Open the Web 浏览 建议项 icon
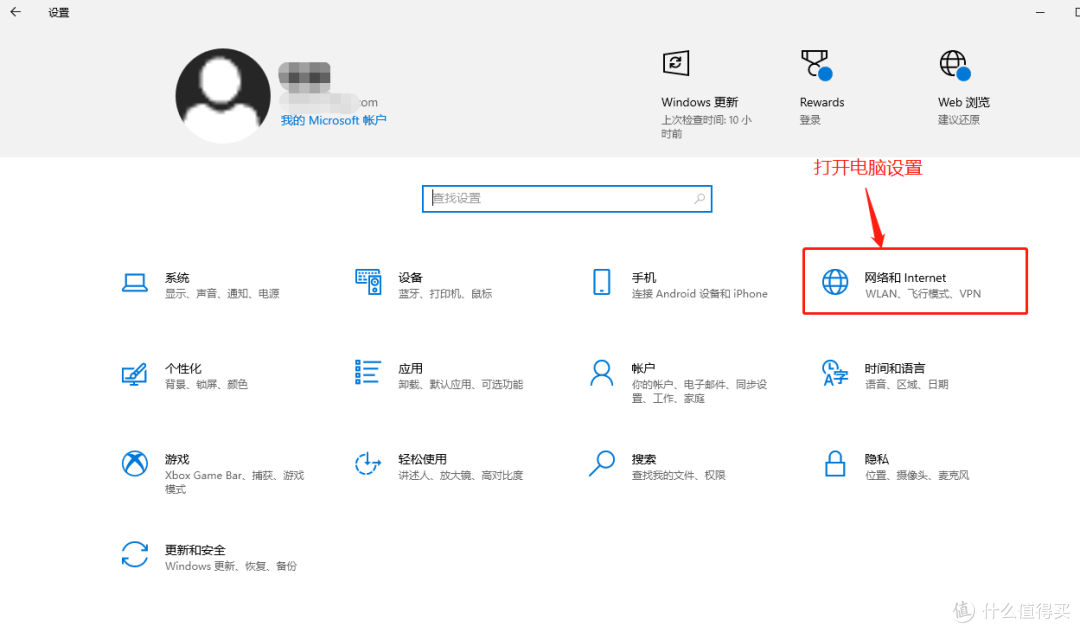The image size is (1080, 633). coord(953,63)
